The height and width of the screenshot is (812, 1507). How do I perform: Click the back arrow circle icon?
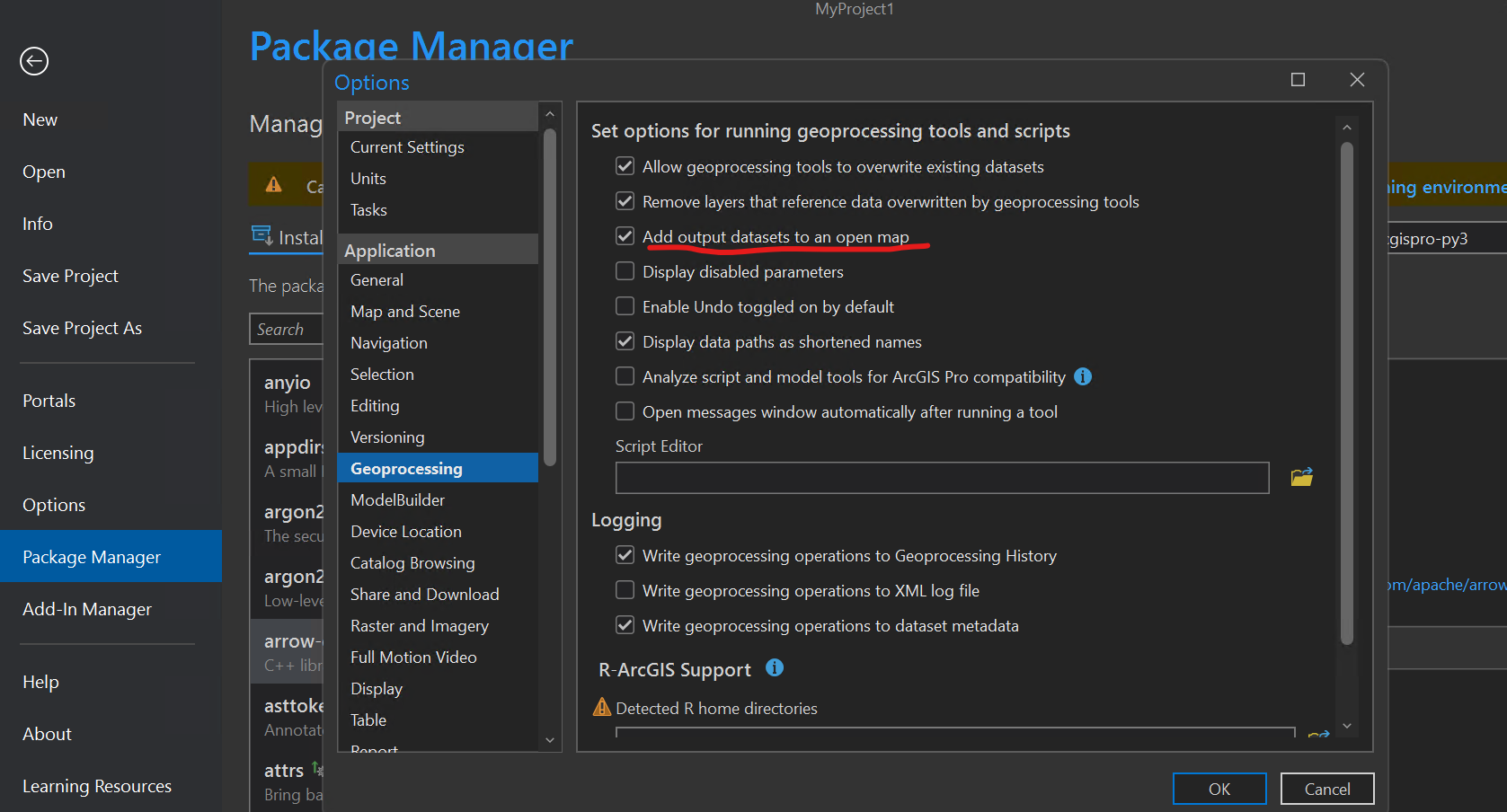[34, 61]
